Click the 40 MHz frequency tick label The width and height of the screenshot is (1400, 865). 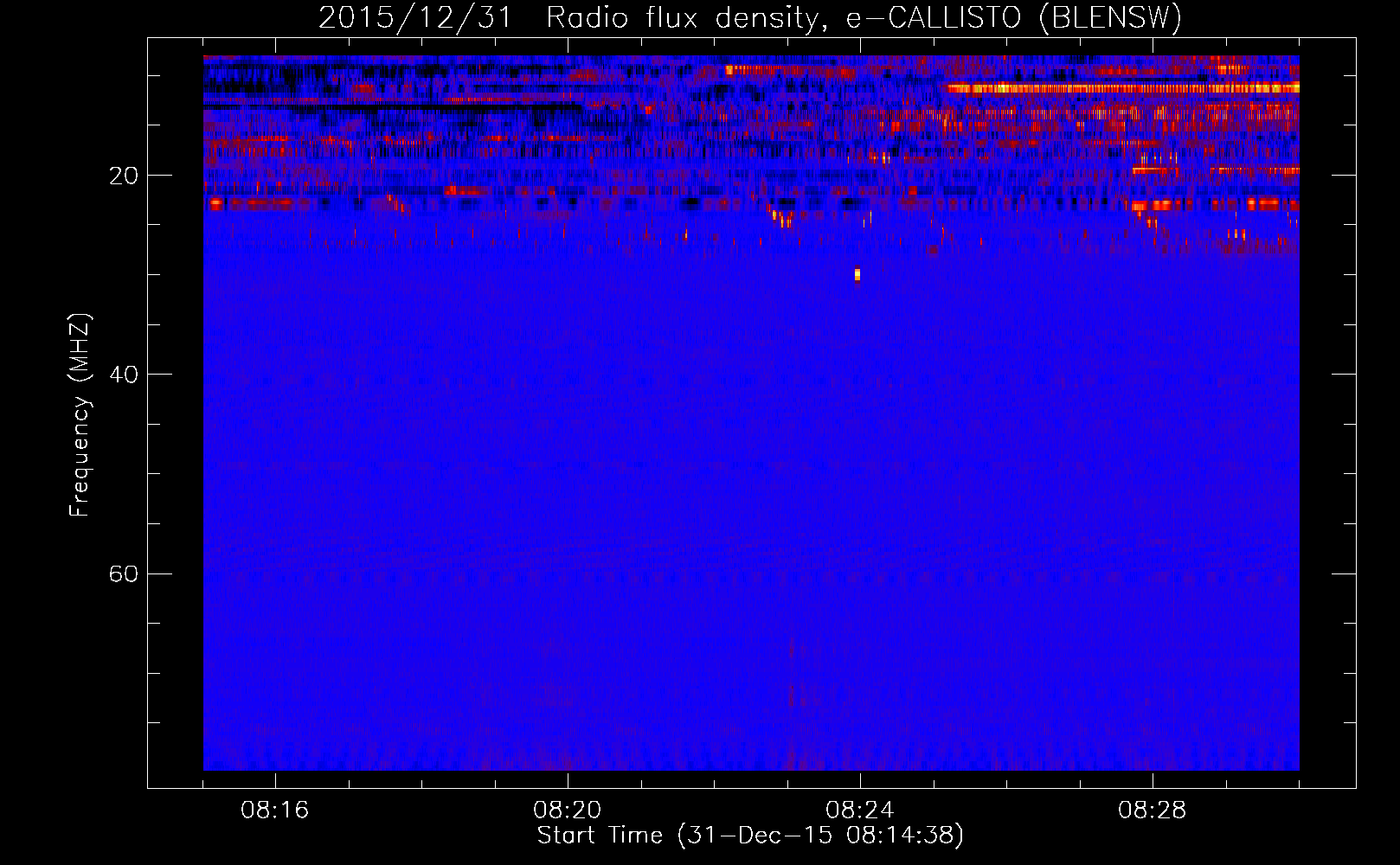[124, 375]
